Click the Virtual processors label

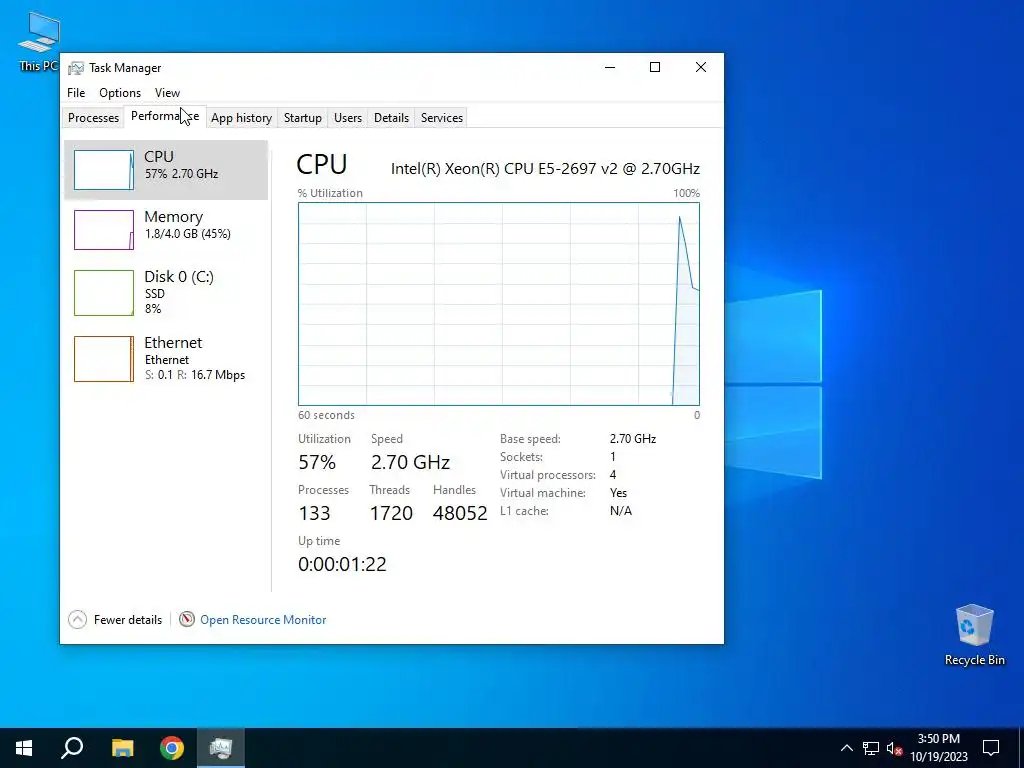tap(548, 475)
